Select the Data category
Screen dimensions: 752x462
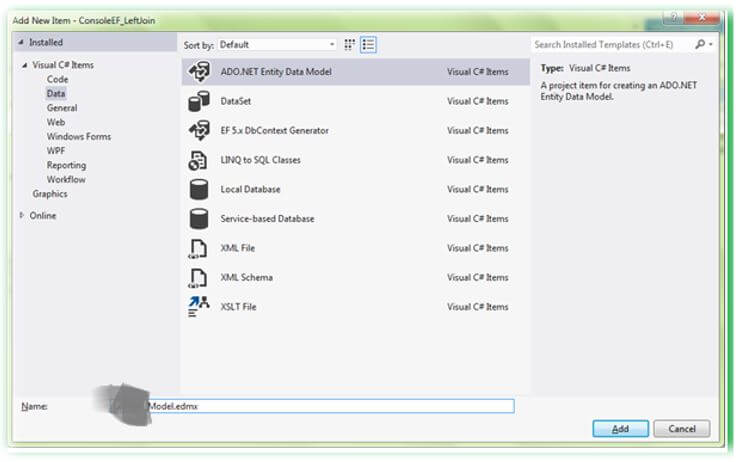(56, 94)
